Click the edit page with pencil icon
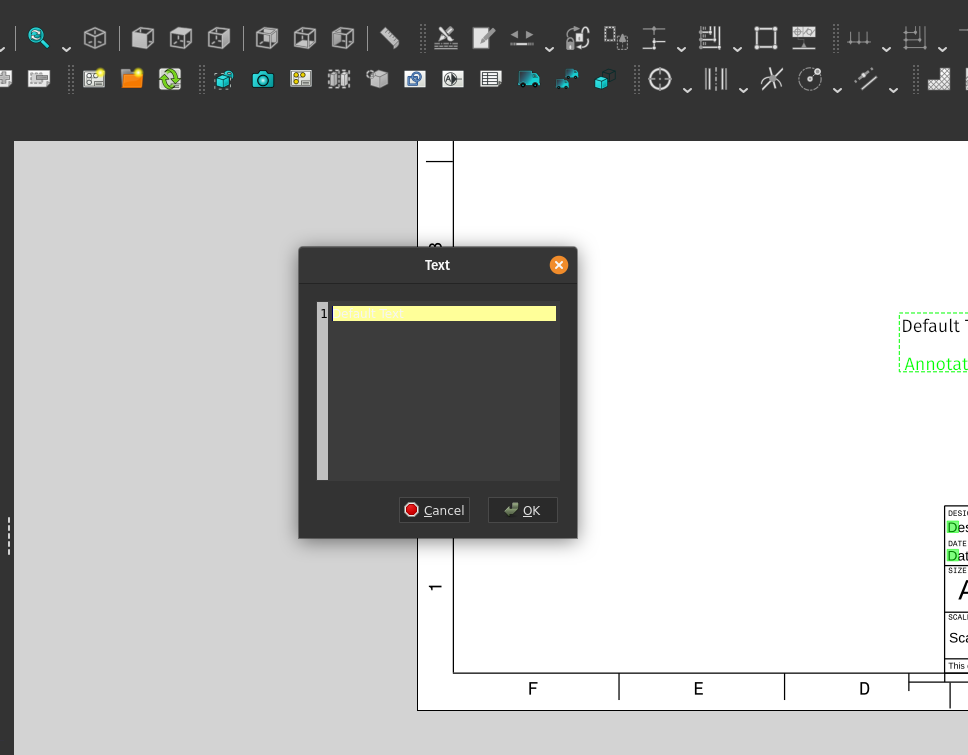The image size is (968, 755). coord(481,36)
